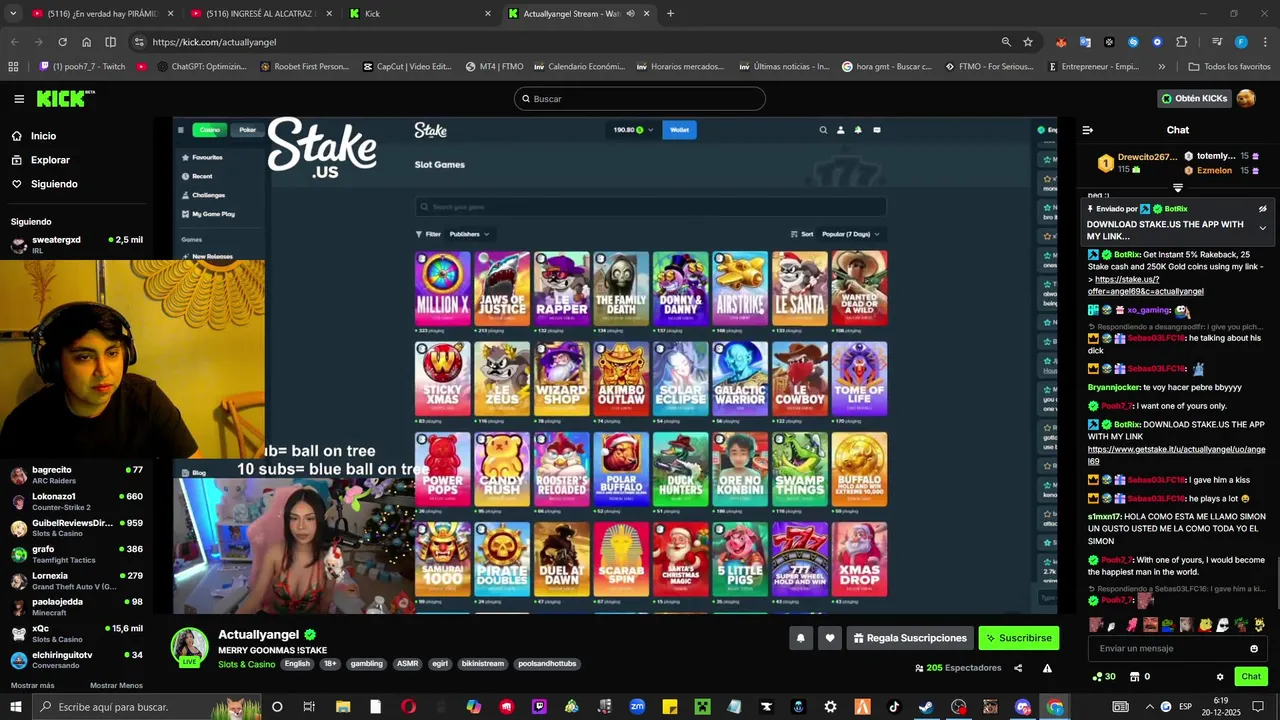Viewport: 1280px width, 720px height.
Task: Report the stream using warning triangle icon
Action: pyautogui.click(x=1047, y=668)
